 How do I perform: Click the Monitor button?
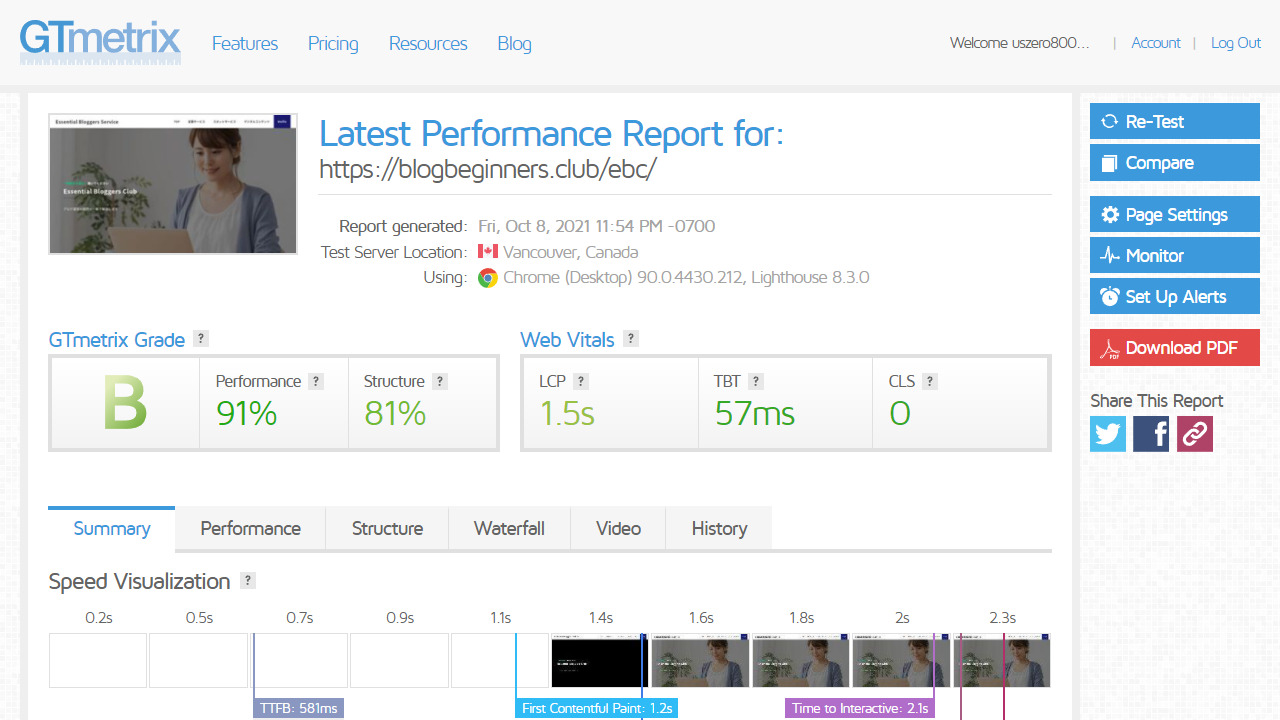[x=1175, y=256]
